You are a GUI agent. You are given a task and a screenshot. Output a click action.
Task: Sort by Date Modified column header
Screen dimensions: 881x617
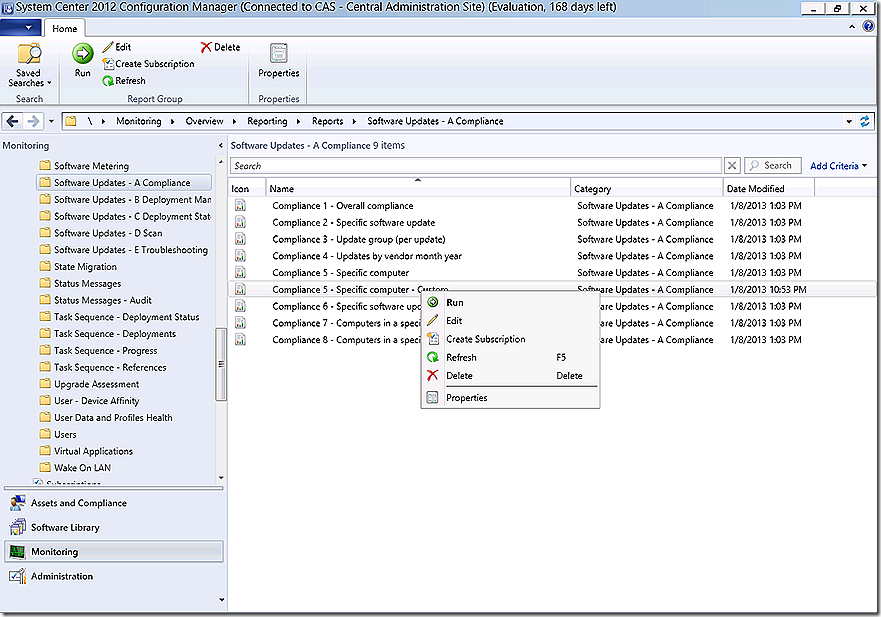tap(769, 188)
